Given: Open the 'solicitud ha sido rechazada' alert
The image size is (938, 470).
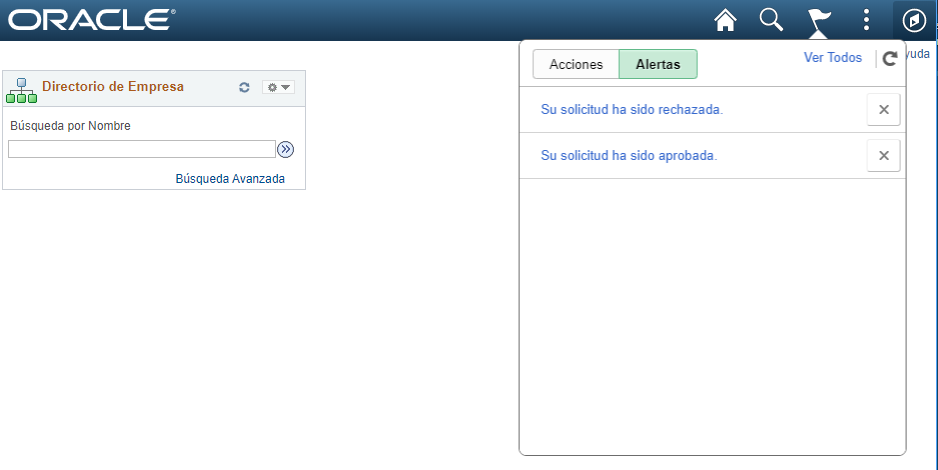Looking at the screenshot, I should point(631,110).
